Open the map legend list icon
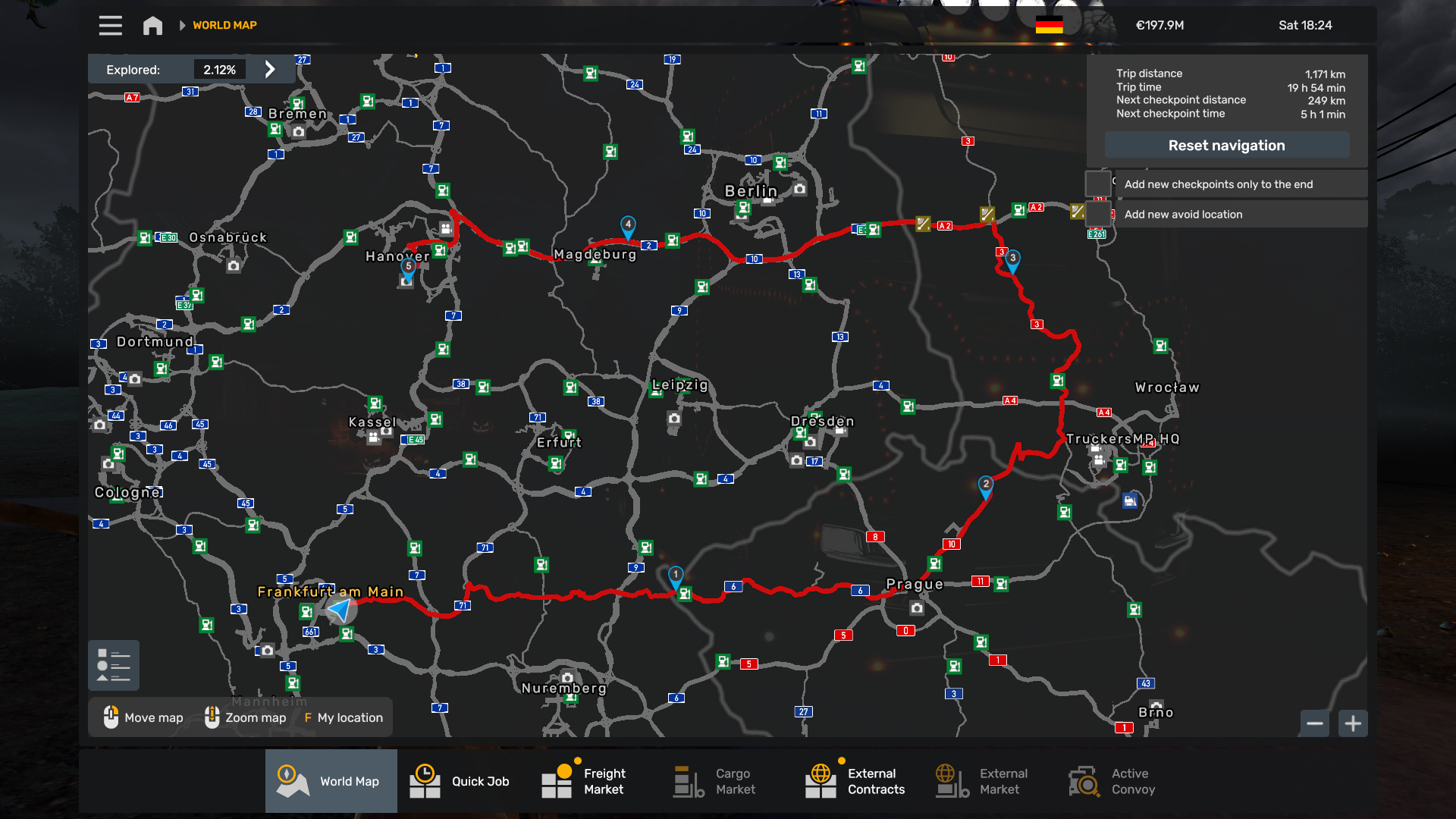The image size is (1456, 819). [114, 665]
